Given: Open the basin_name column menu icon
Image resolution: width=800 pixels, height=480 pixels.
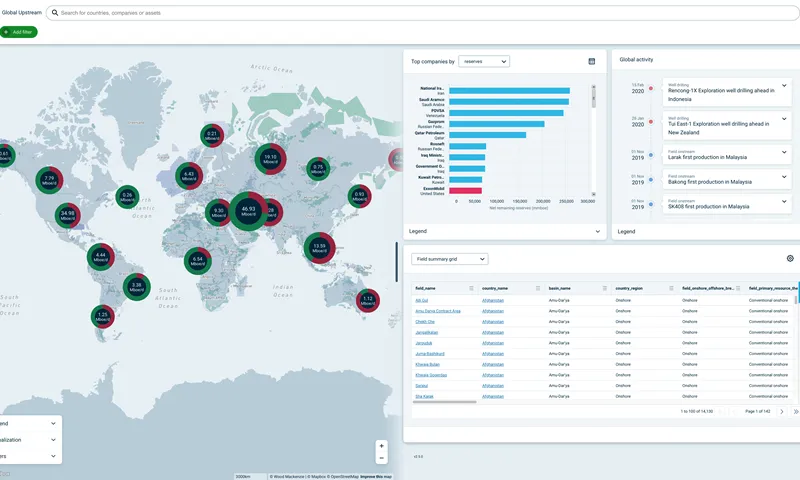Looking at the screenshot, I should click(606, 288).
